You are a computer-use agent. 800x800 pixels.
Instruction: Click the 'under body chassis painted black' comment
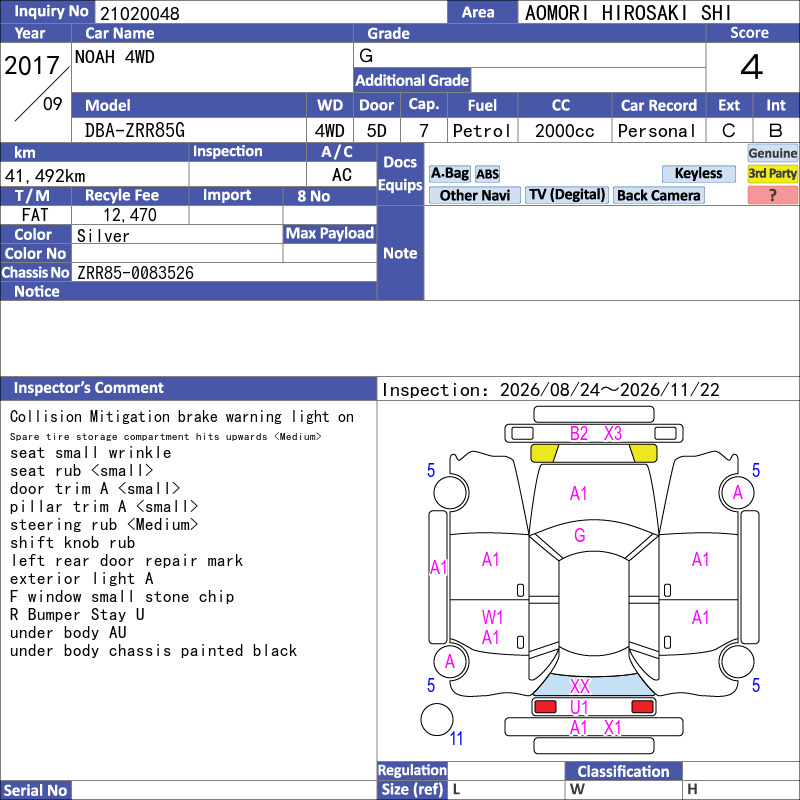coord(153,651)
